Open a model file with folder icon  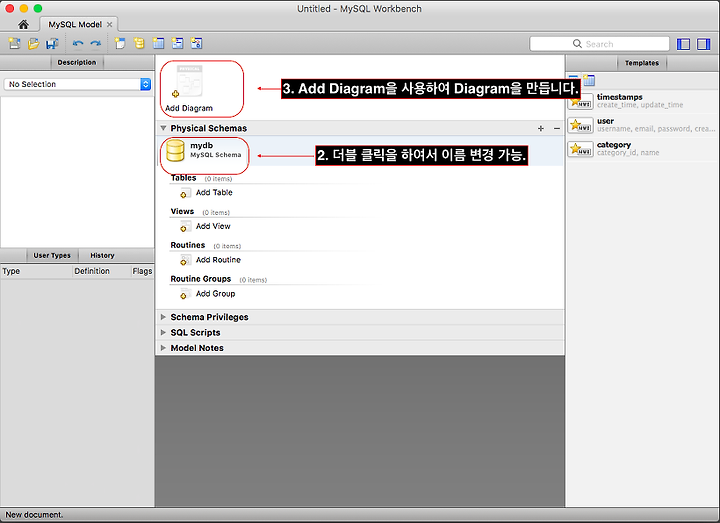tap(34, 44)
